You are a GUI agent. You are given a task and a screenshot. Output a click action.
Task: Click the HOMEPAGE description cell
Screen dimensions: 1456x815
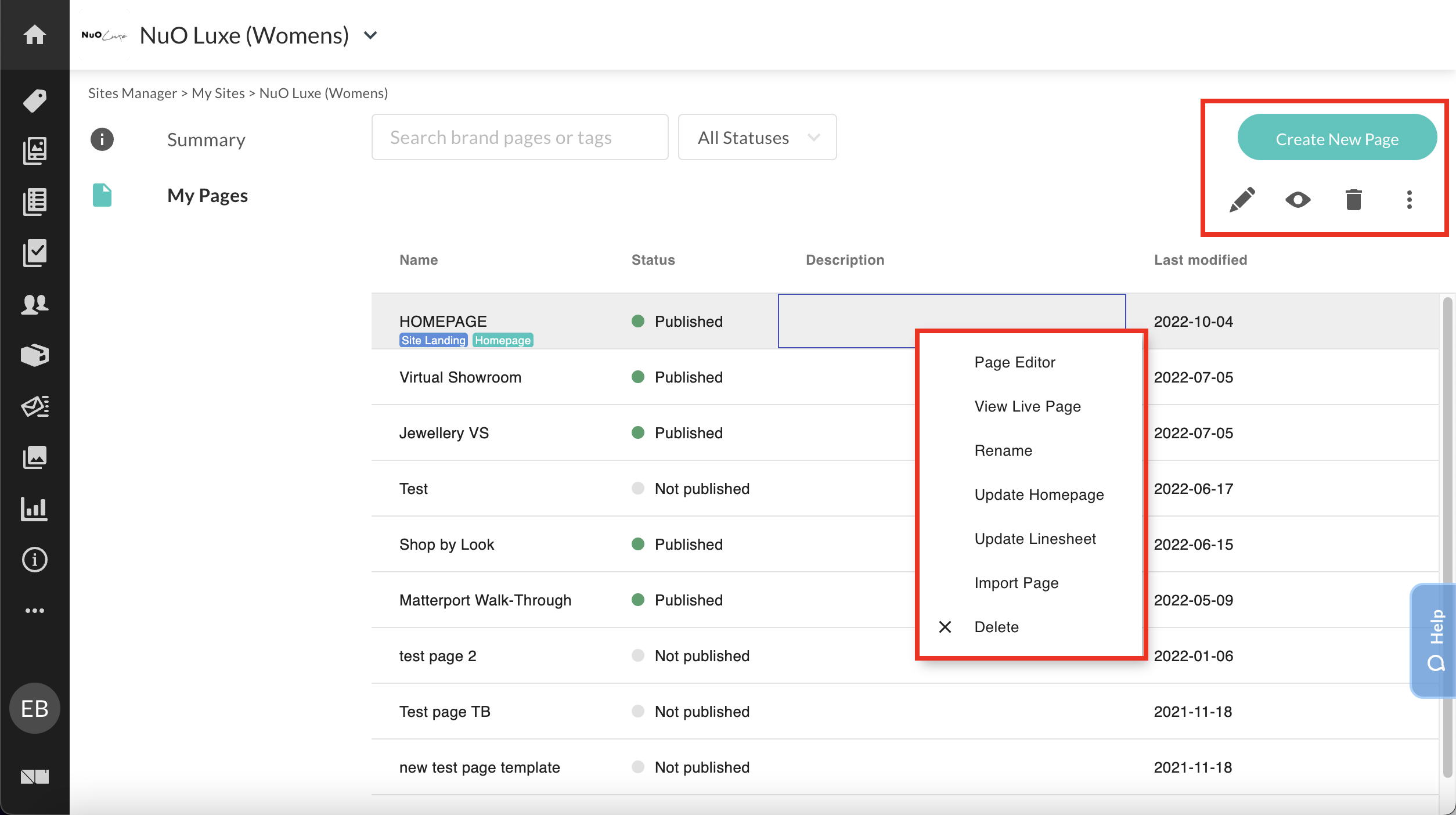click(952, 321)
